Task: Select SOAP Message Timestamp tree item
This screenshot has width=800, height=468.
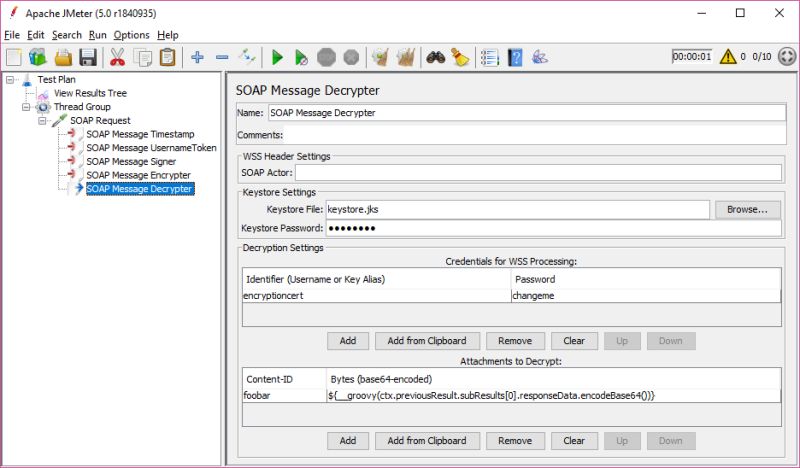Action: click(x=140, y=134)
